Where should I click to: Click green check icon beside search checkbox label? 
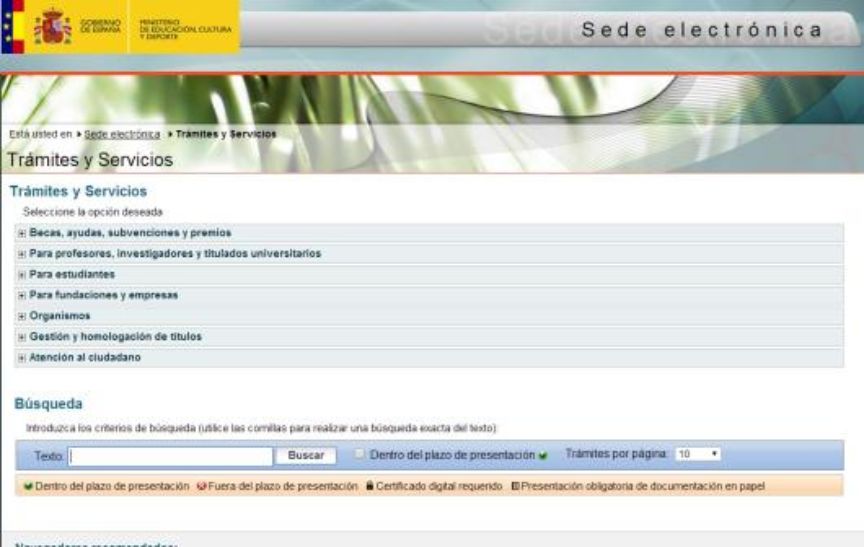click(543, 456)
